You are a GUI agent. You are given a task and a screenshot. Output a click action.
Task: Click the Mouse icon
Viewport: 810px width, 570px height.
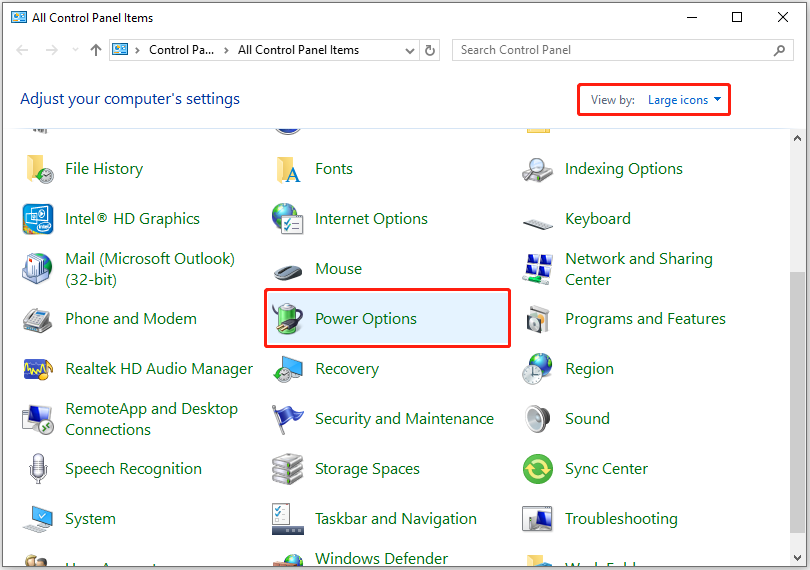coord(288,271)
